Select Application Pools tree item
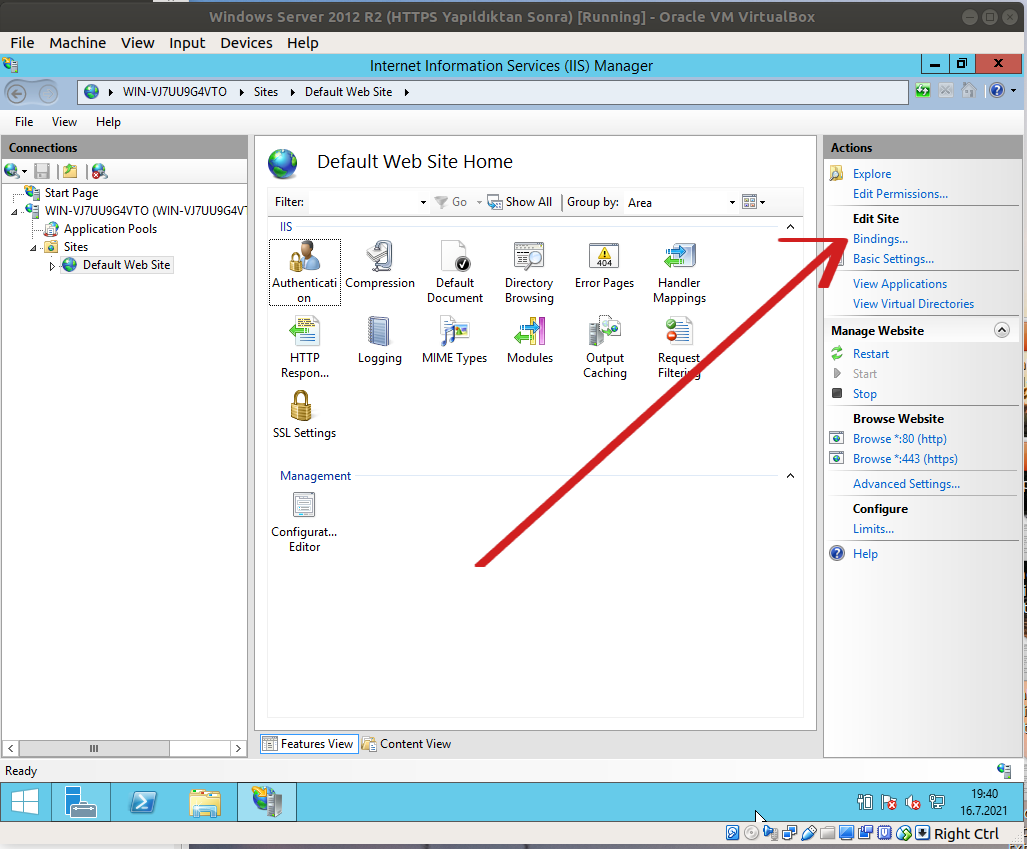The height and width of the screenshot is (849, 1027). pyautogui.click(x=110, y=229)
